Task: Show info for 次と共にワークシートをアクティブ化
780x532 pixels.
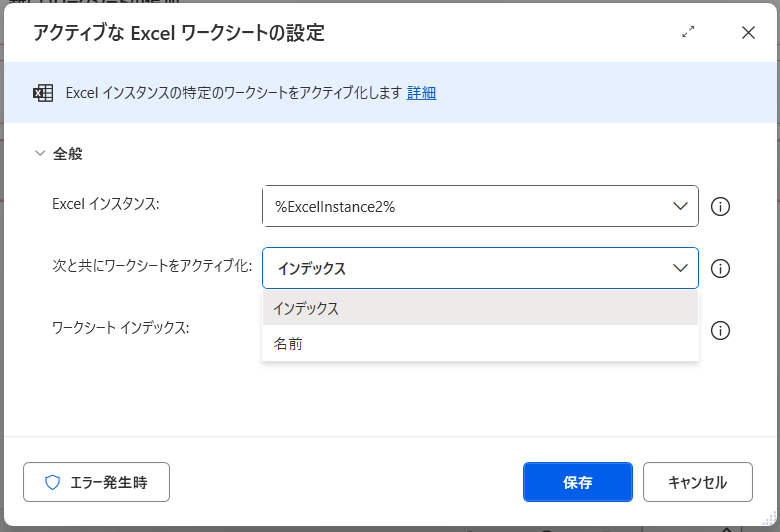Action: point(720,268)
